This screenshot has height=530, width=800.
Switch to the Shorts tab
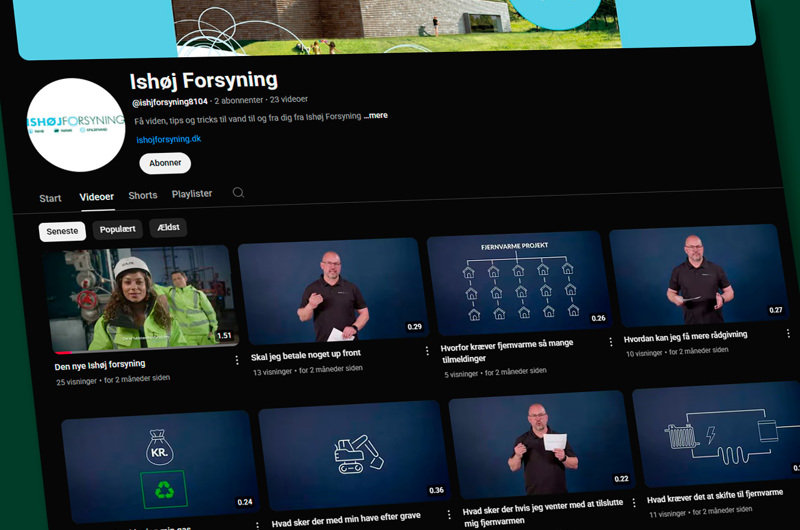(x=143, y=196)
